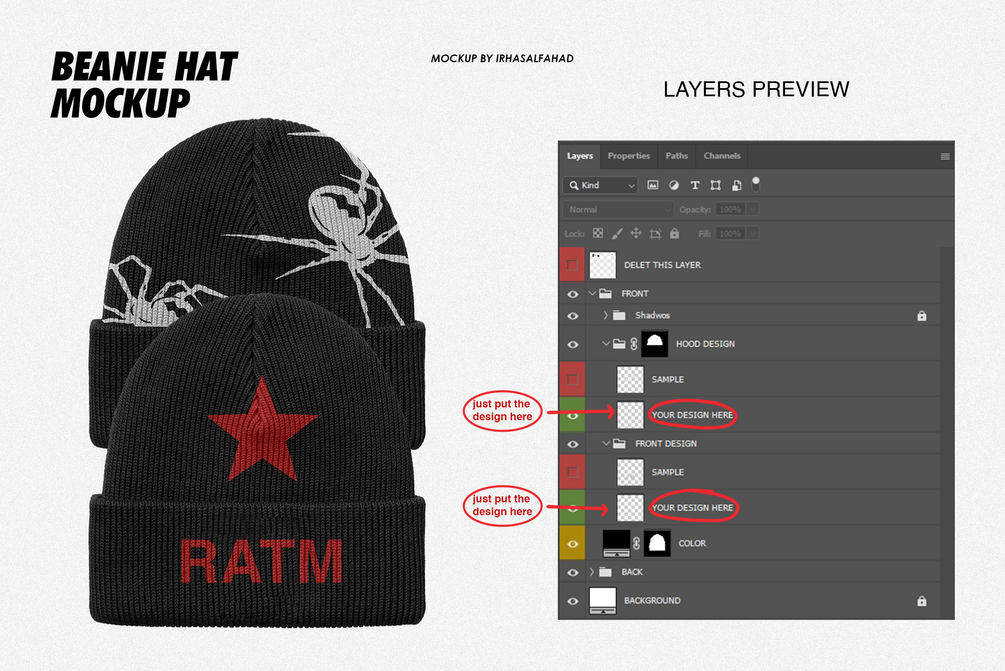Switch to the Channels tab
Screen dimensions: 1005x671
click(722, 156)
